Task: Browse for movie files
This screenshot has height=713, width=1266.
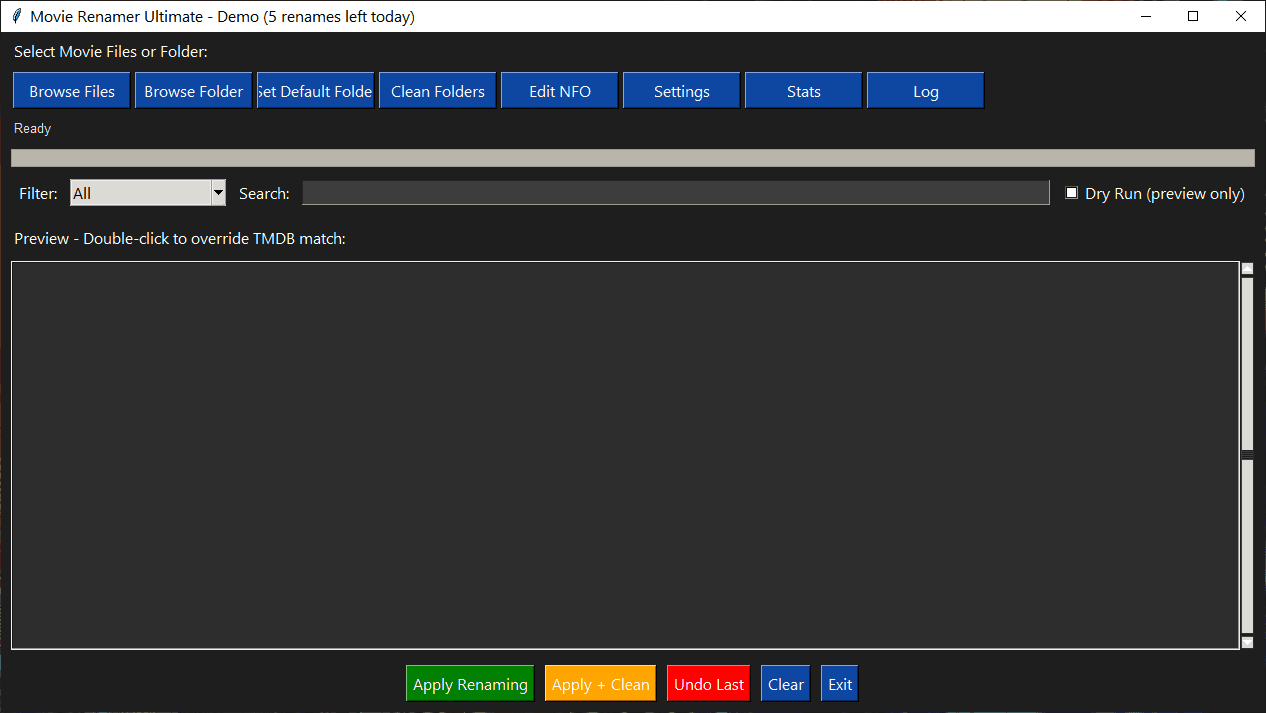Action: 70,89
